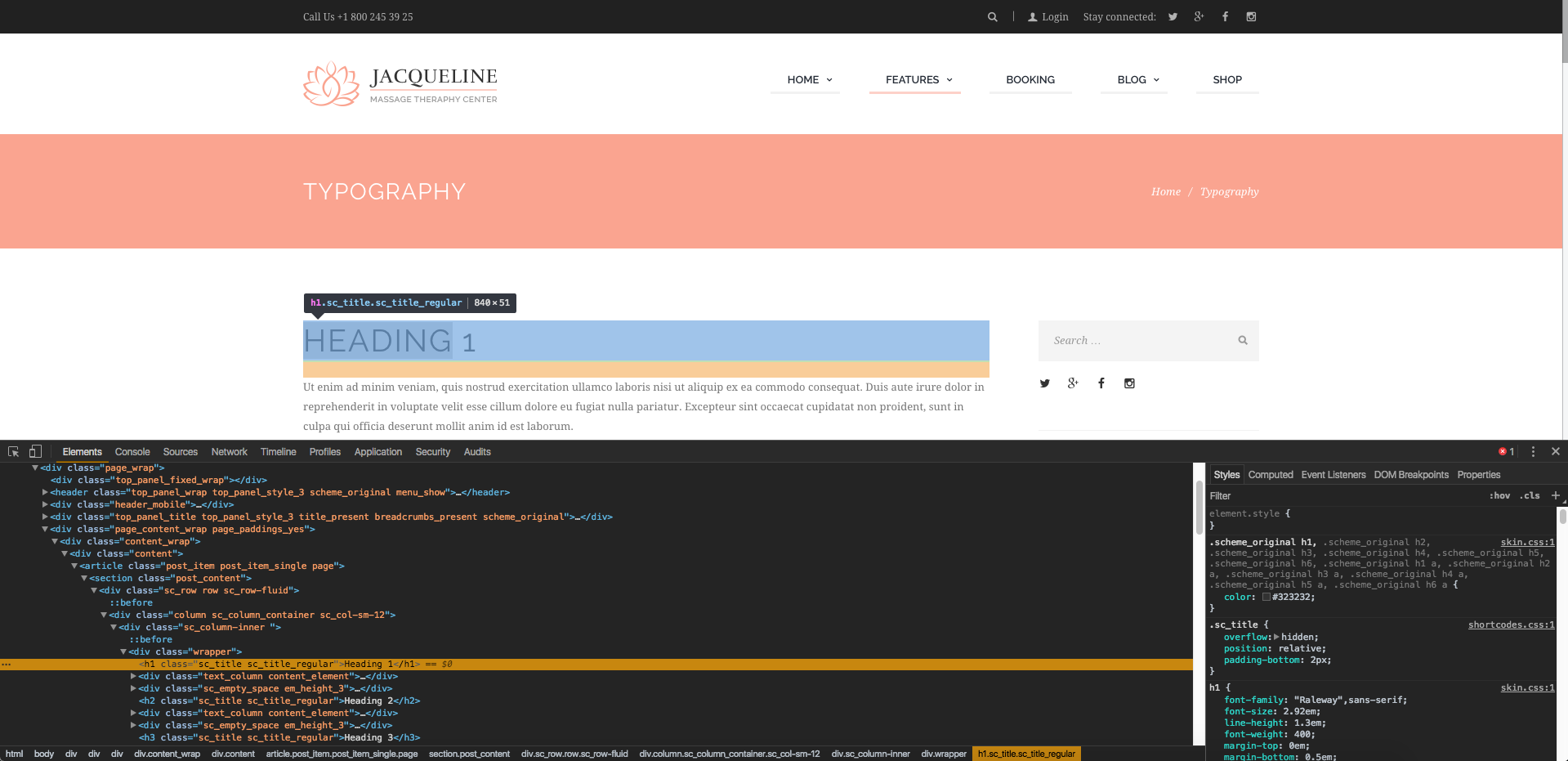Expand the header top_panel_wrap node
This screenshot has height=761, width=1568.
[45, 493]
